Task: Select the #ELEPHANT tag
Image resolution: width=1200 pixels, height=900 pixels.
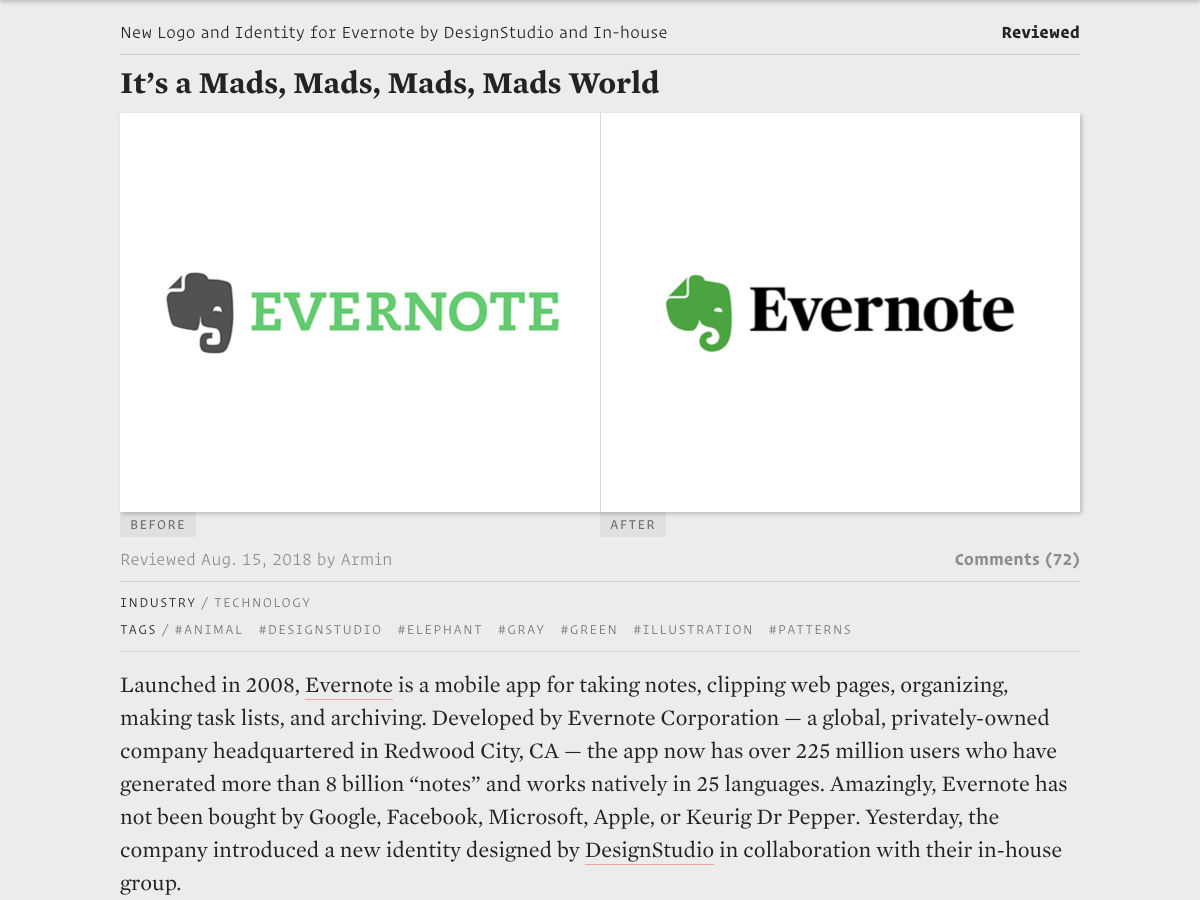Action: pyautogui.click(x=440, y=630)
